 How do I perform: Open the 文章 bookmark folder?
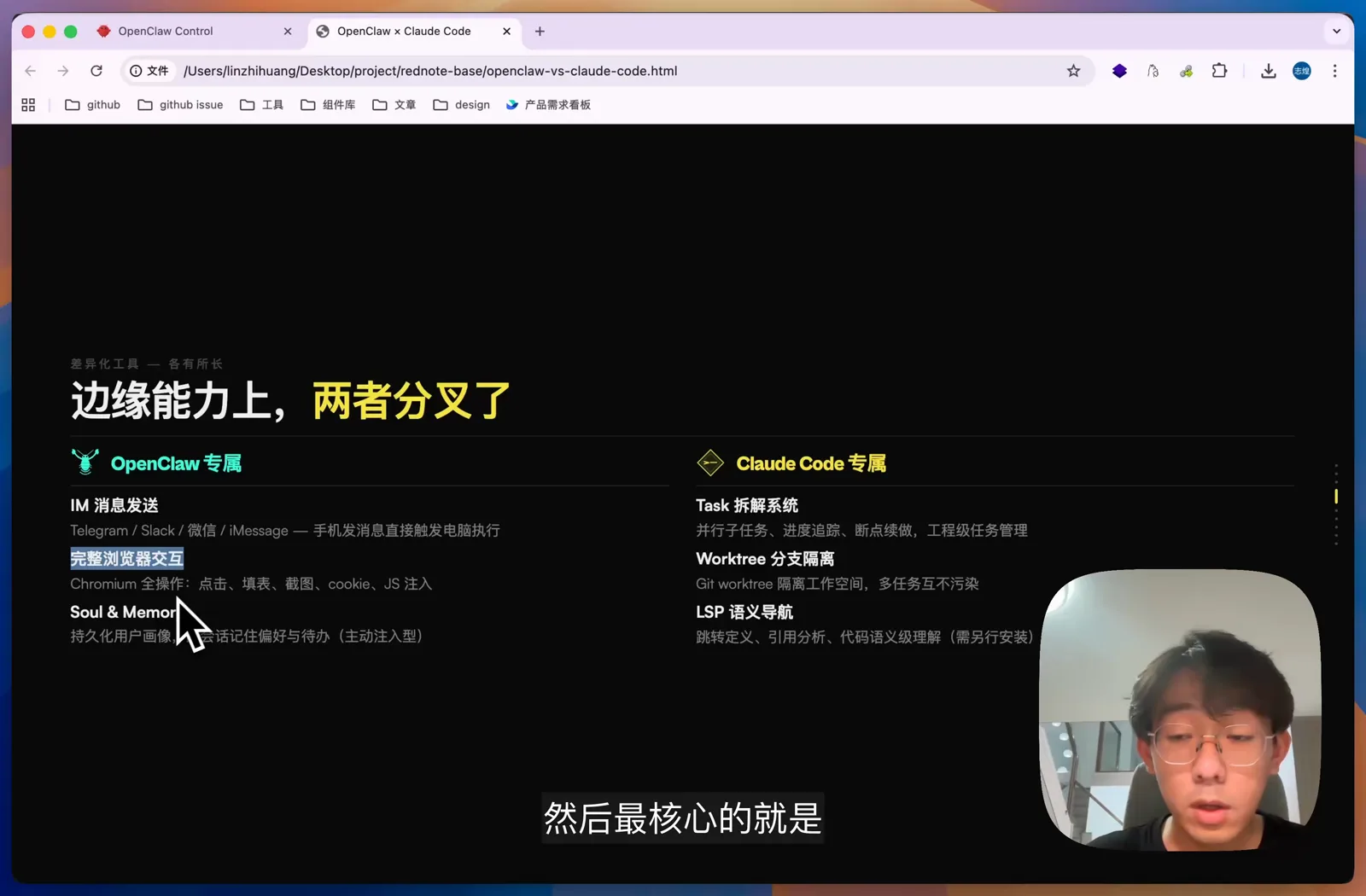pos(394,105)
